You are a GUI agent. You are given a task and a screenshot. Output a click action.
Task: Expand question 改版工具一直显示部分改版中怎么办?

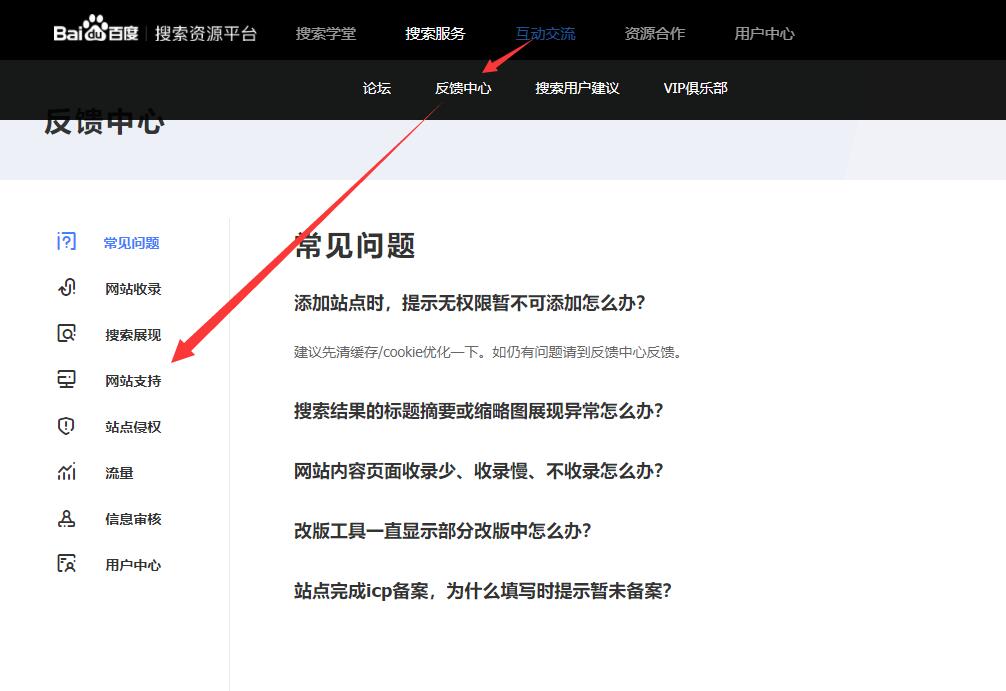(x=443, y=531)
